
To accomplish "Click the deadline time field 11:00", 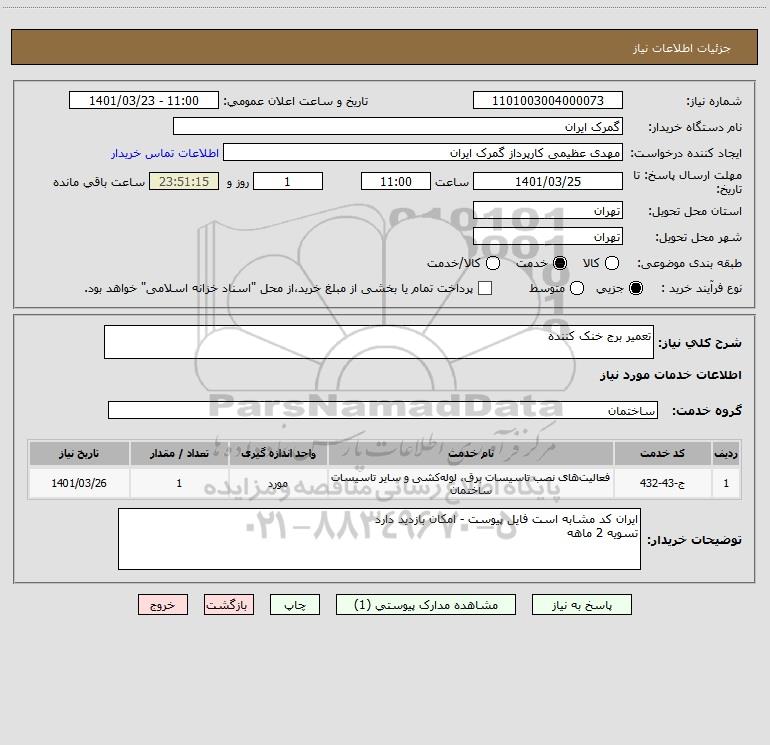I will (x=396, y=181).
